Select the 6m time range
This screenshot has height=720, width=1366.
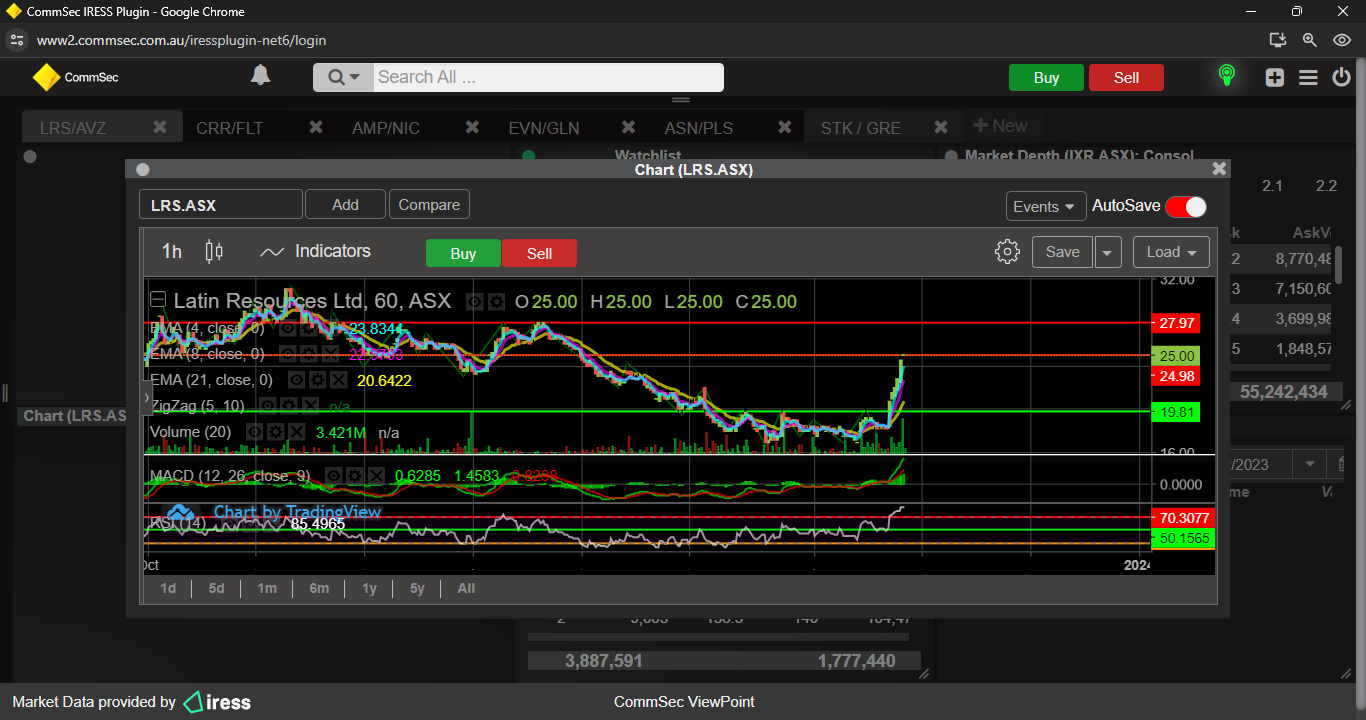point(319,588)
